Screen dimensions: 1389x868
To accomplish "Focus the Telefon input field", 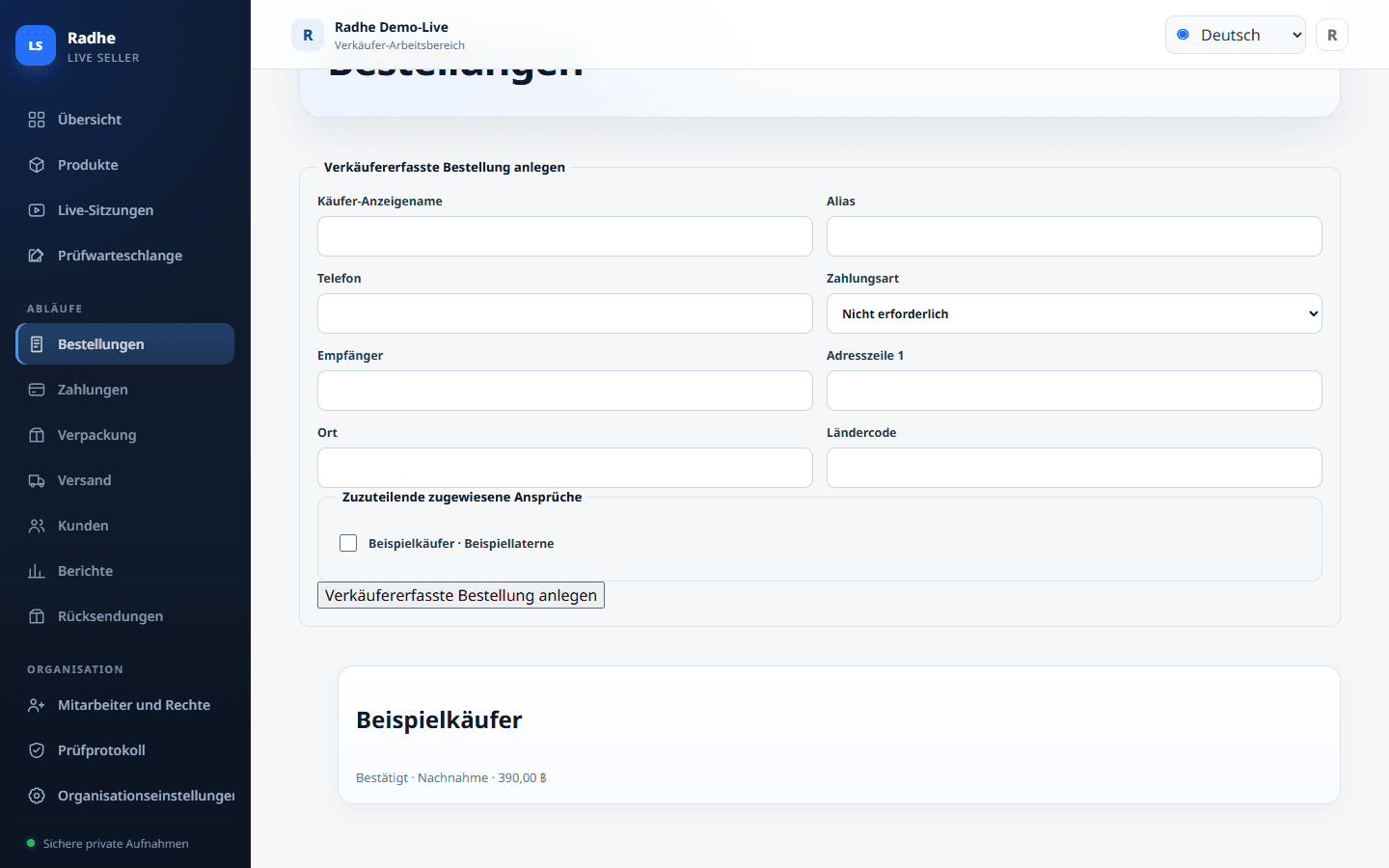I will pos(564,313).
